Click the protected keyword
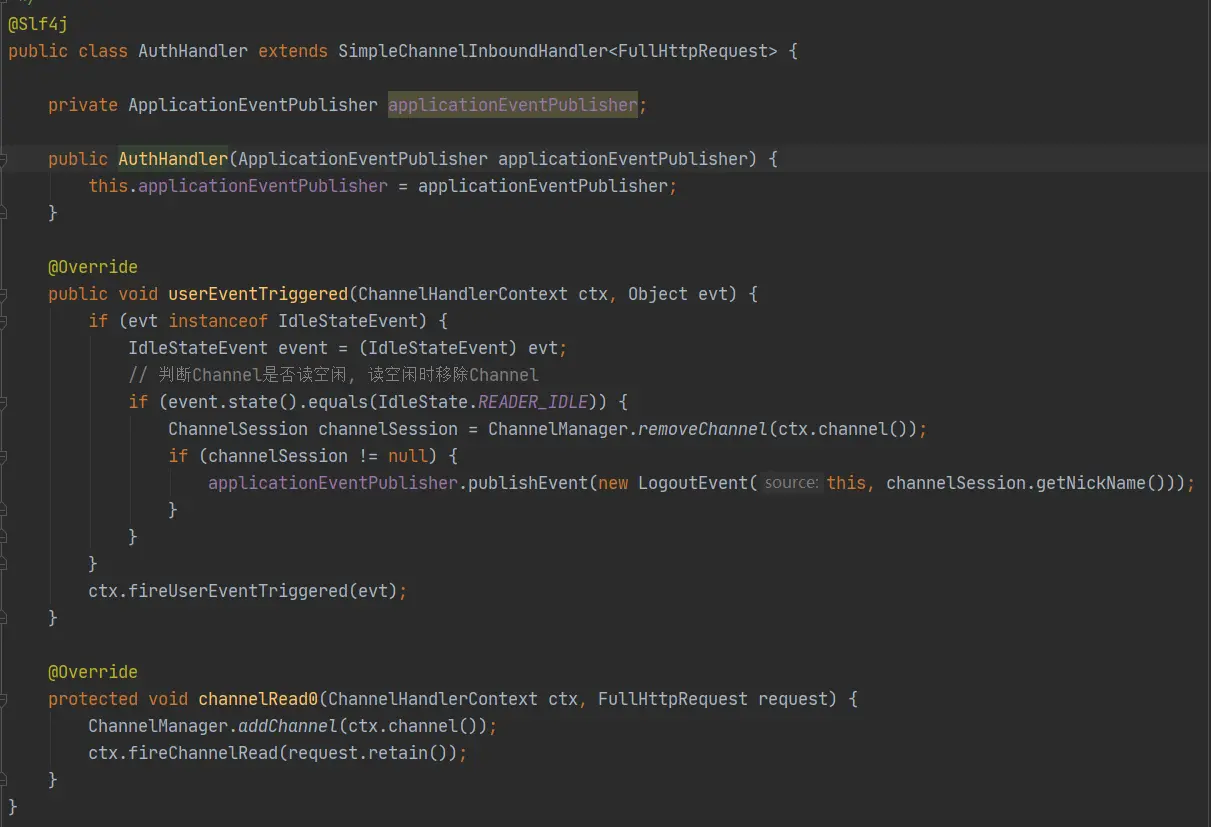 [x=93, y=699]
